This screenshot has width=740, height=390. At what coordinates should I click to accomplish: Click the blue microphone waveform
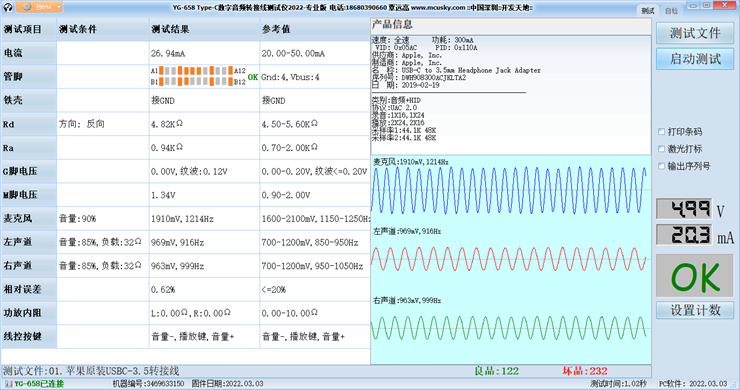tap(509, 190)
